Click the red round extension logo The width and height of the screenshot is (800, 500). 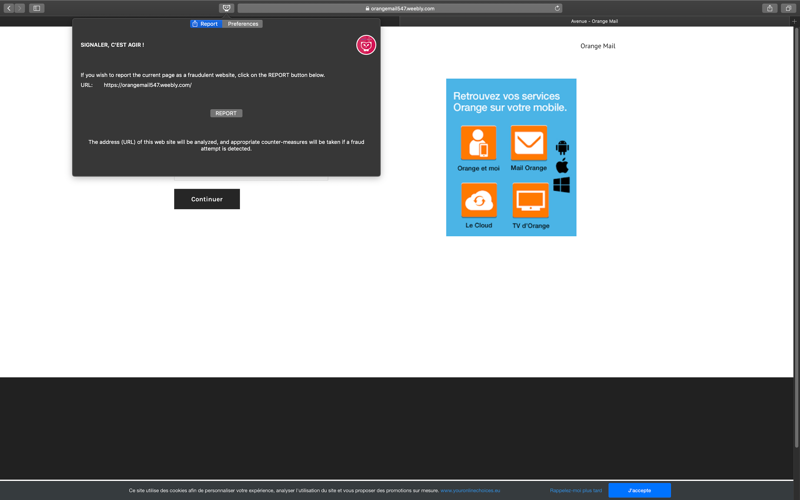tap(366, 45)
